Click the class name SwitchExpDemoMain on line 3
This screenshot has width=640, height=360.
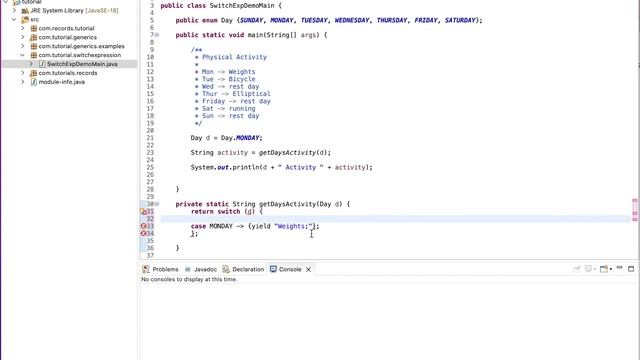tap(242, 6)
